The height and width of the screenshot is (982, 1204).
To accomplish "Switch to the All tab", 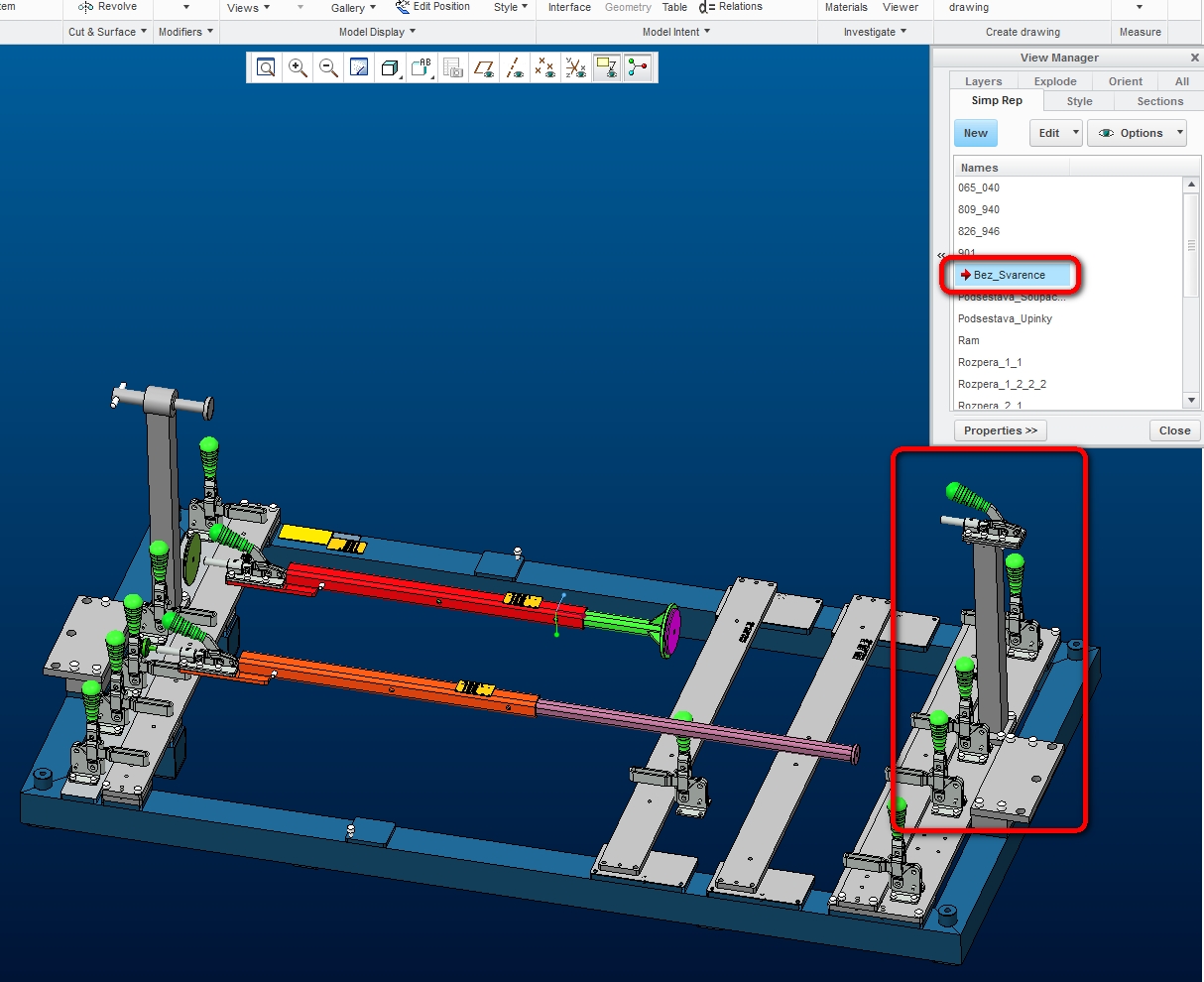I will tap(1182, 81).
